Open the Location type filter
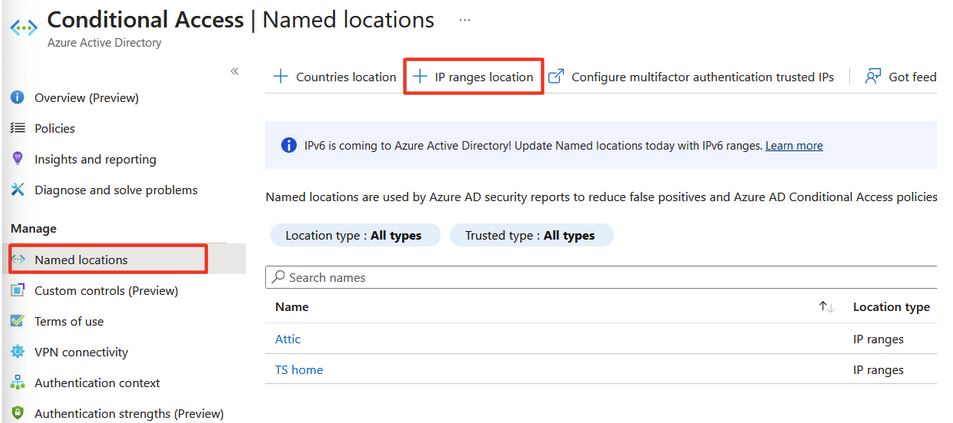 pos(353,236)
